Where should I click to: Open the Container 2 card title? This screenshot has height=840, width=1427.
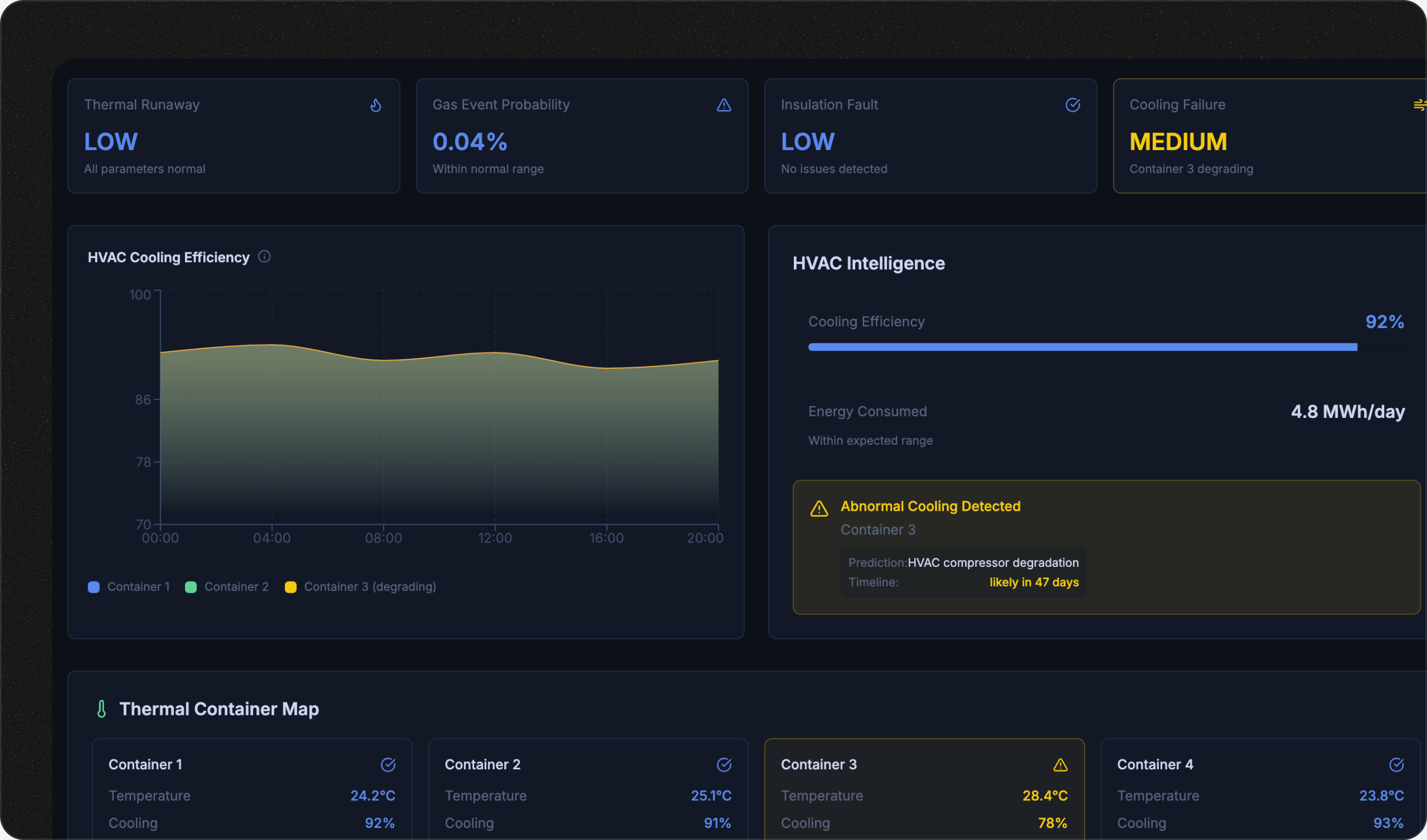(483, 765)
